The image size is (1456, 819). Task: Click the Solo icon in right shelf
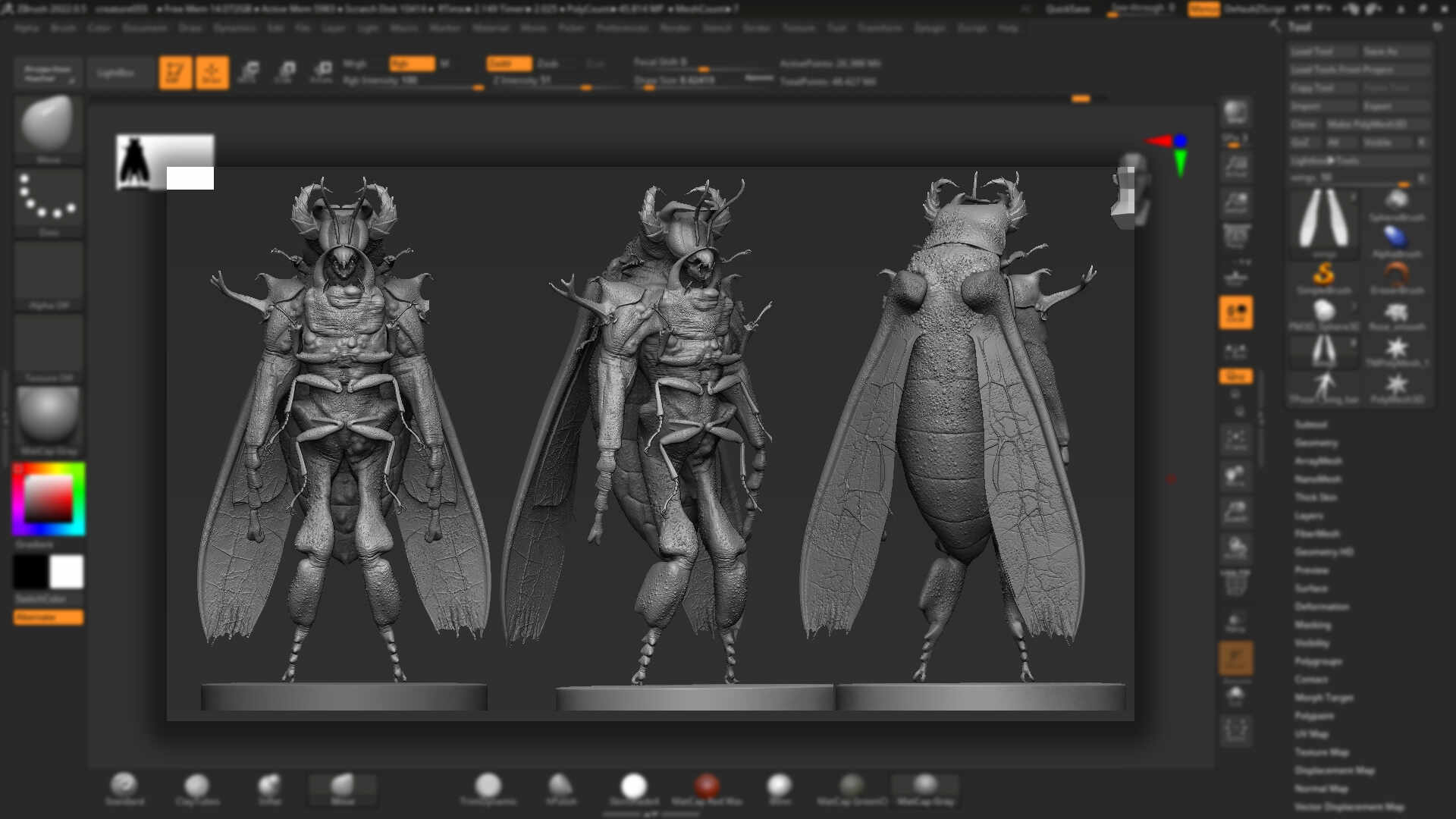pos(1236,695)
